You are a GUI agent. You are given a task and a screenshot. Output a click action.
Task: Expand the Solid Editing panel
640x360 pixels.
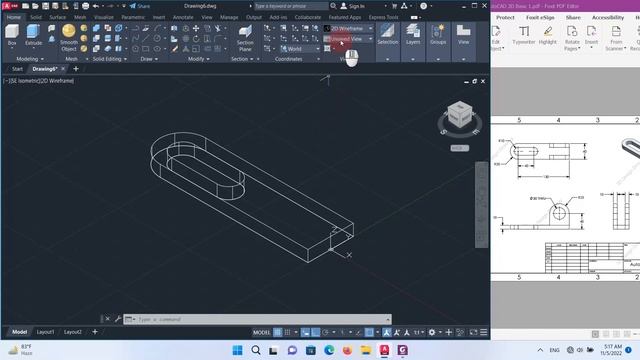(x=109, y=59)
